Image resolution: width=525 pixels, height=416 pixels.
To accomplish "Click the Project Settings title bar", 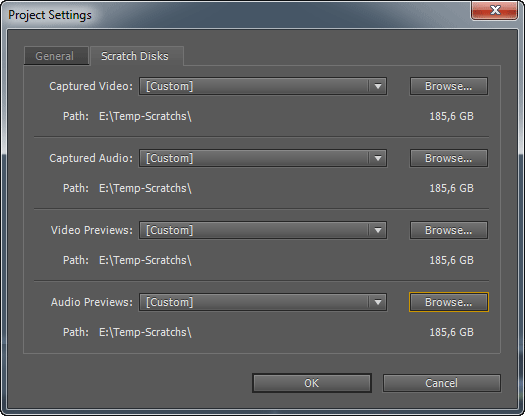I will (234, 15).
